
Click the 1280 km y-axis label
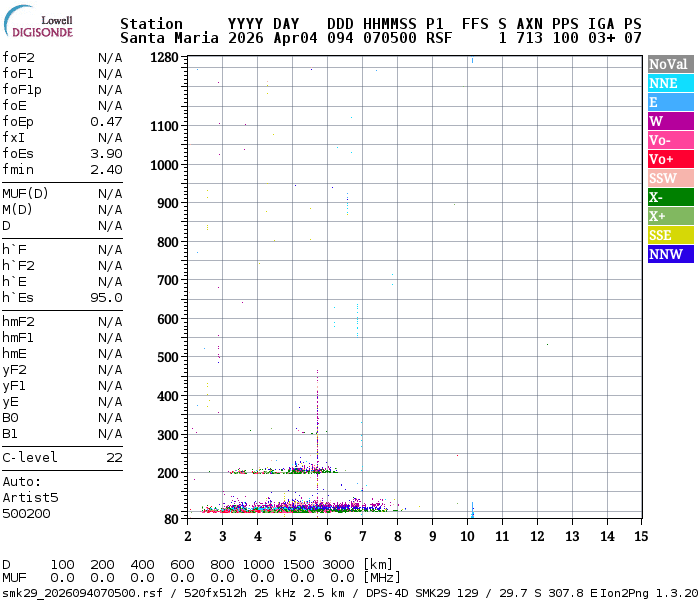(x=163, y=58)
